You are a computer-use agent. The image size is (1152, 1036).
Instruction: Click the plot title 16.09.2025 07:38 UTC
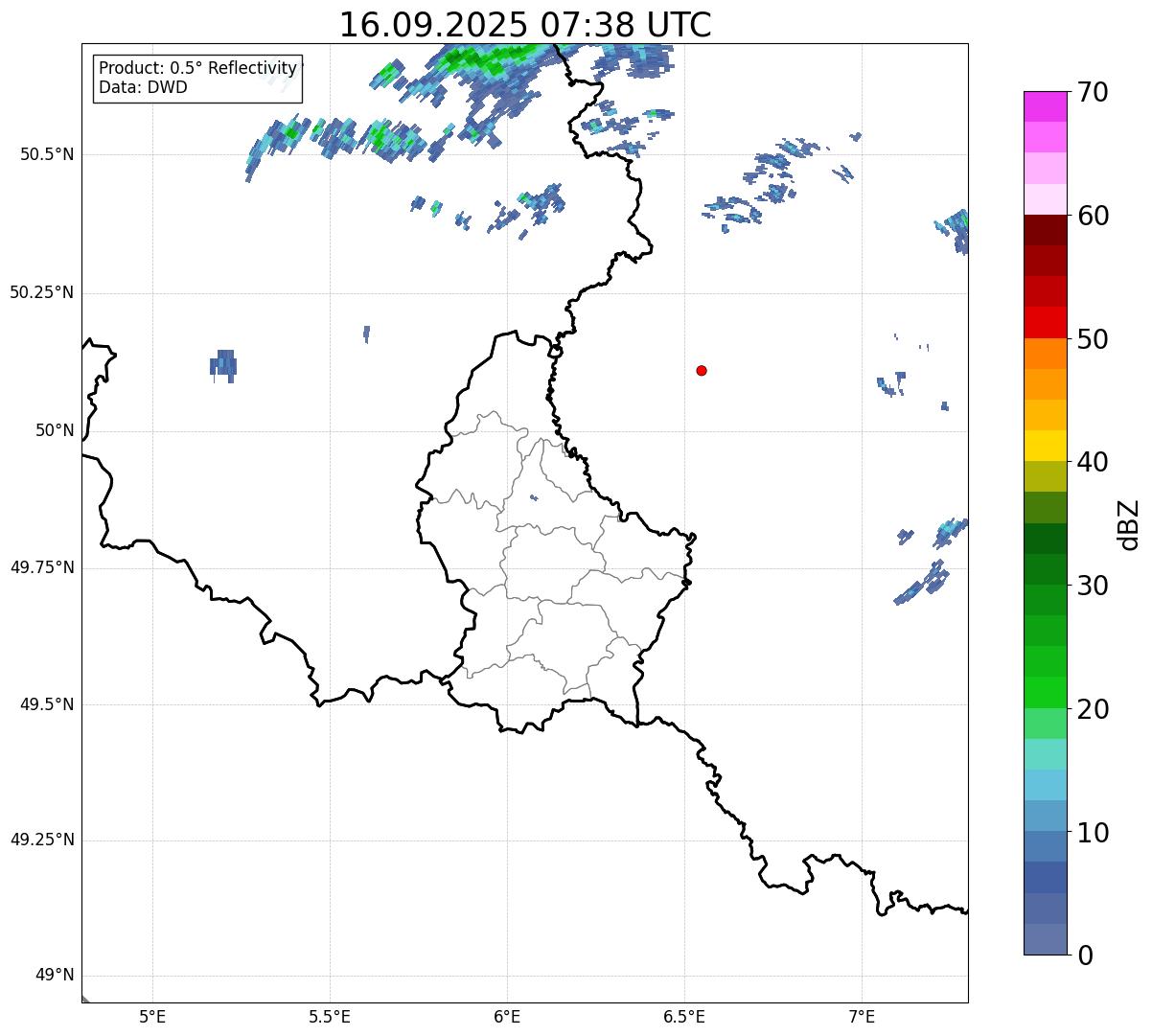[525, 25]
